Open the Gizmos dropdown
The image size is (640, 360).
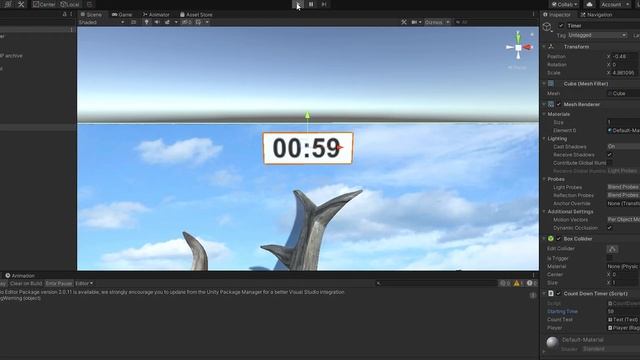tap(437, 22)
